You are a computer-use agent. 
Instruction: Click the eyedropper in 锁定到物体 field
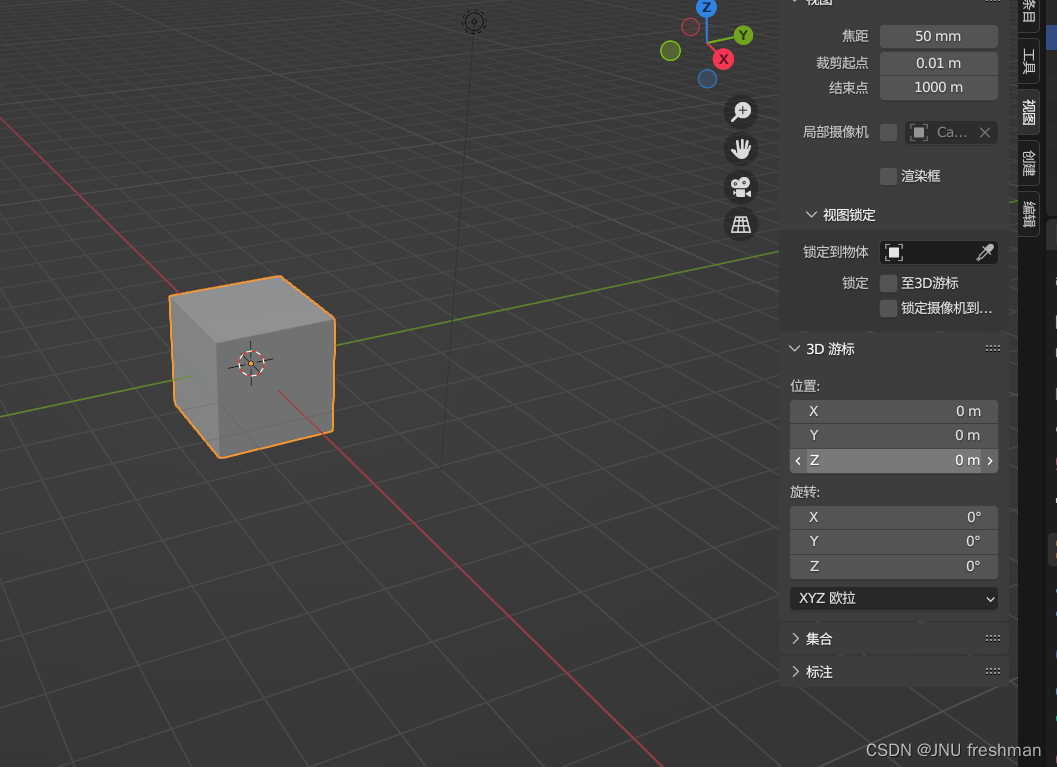point(984,252)
